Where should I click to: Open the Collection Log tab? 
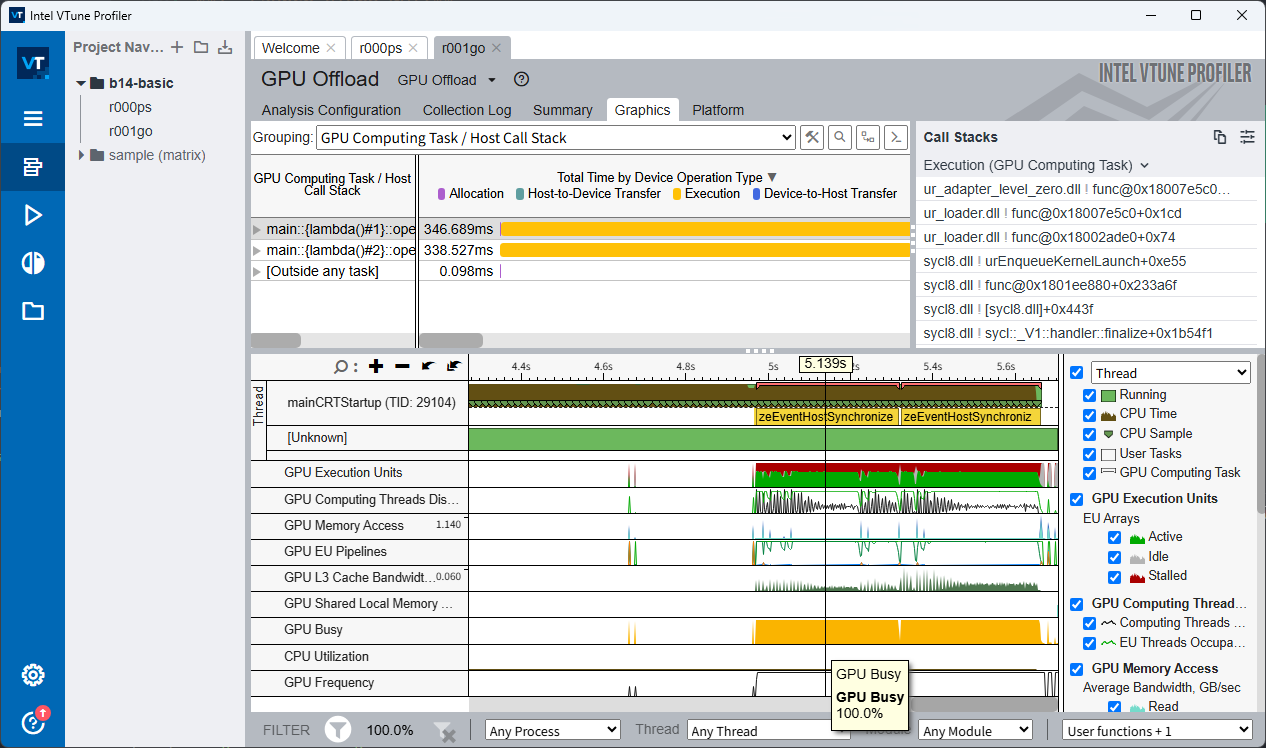click(x=467, y=110)
